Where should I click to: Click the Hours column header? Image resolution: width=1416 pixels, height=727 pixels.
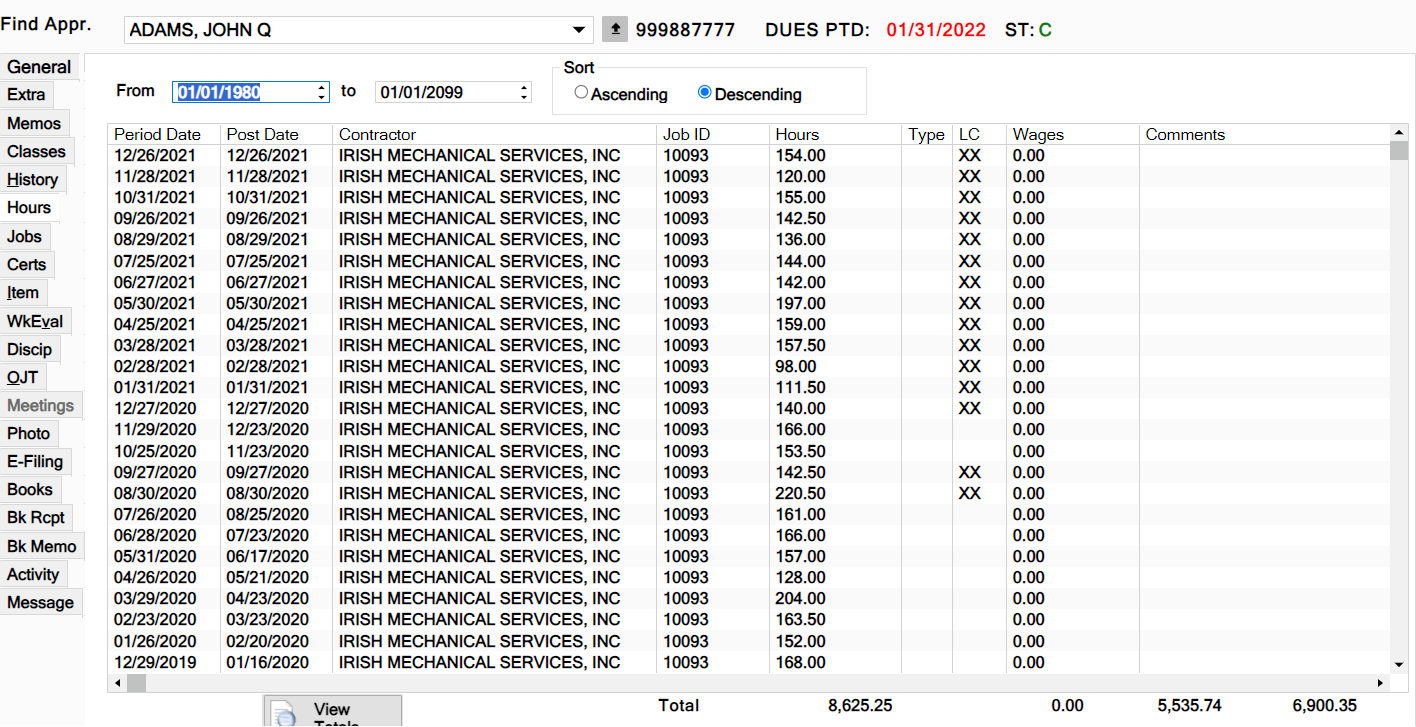tap(797, 134)
